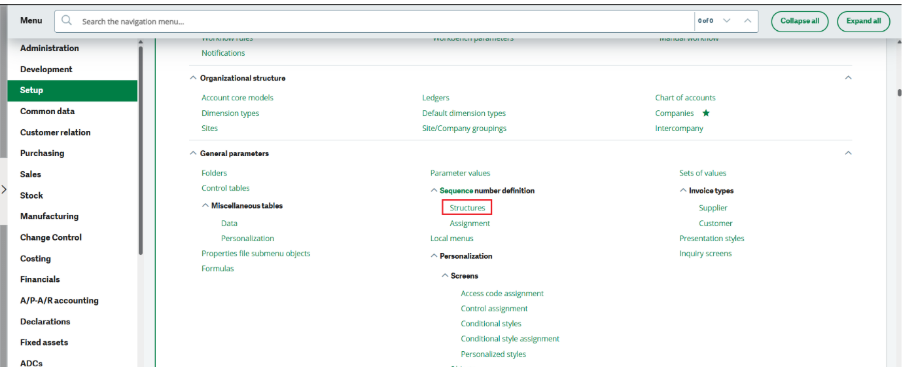
Task: Open the Intercompany link
Action: 679,129
